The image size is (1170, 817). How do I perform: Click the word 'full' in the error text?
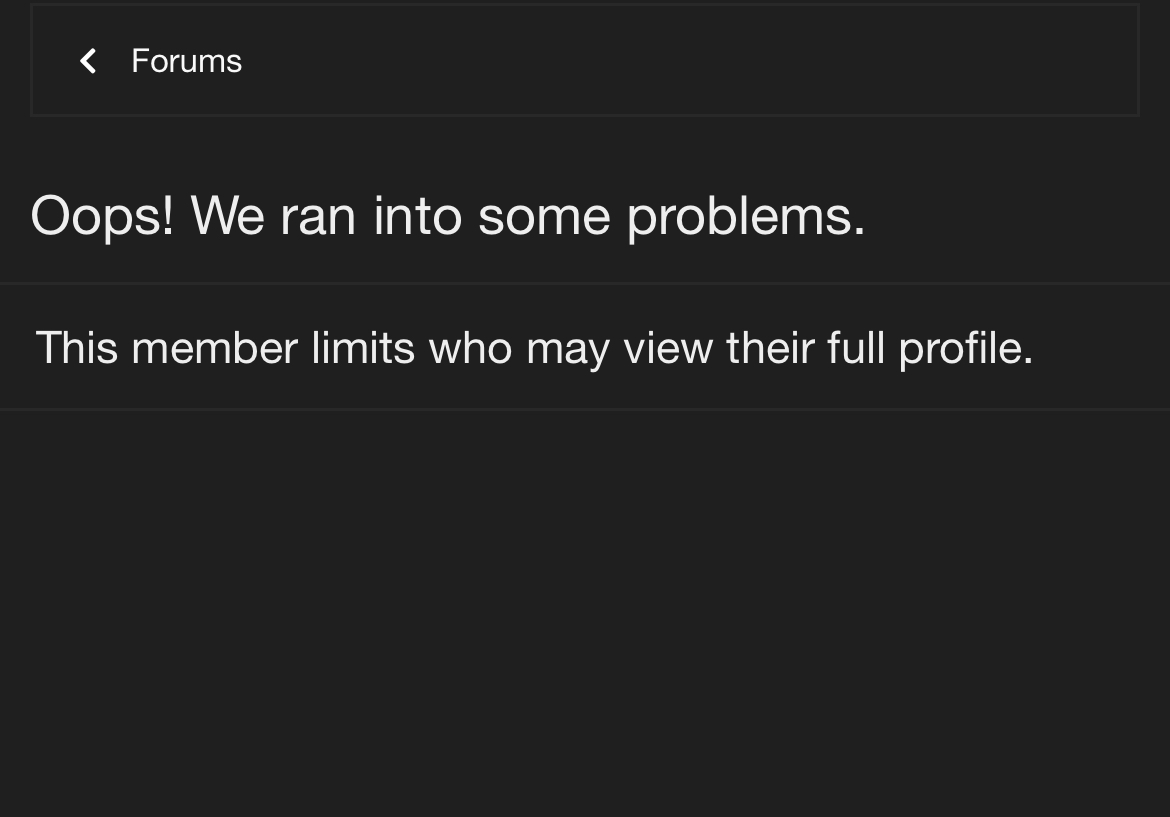point(856,348)
